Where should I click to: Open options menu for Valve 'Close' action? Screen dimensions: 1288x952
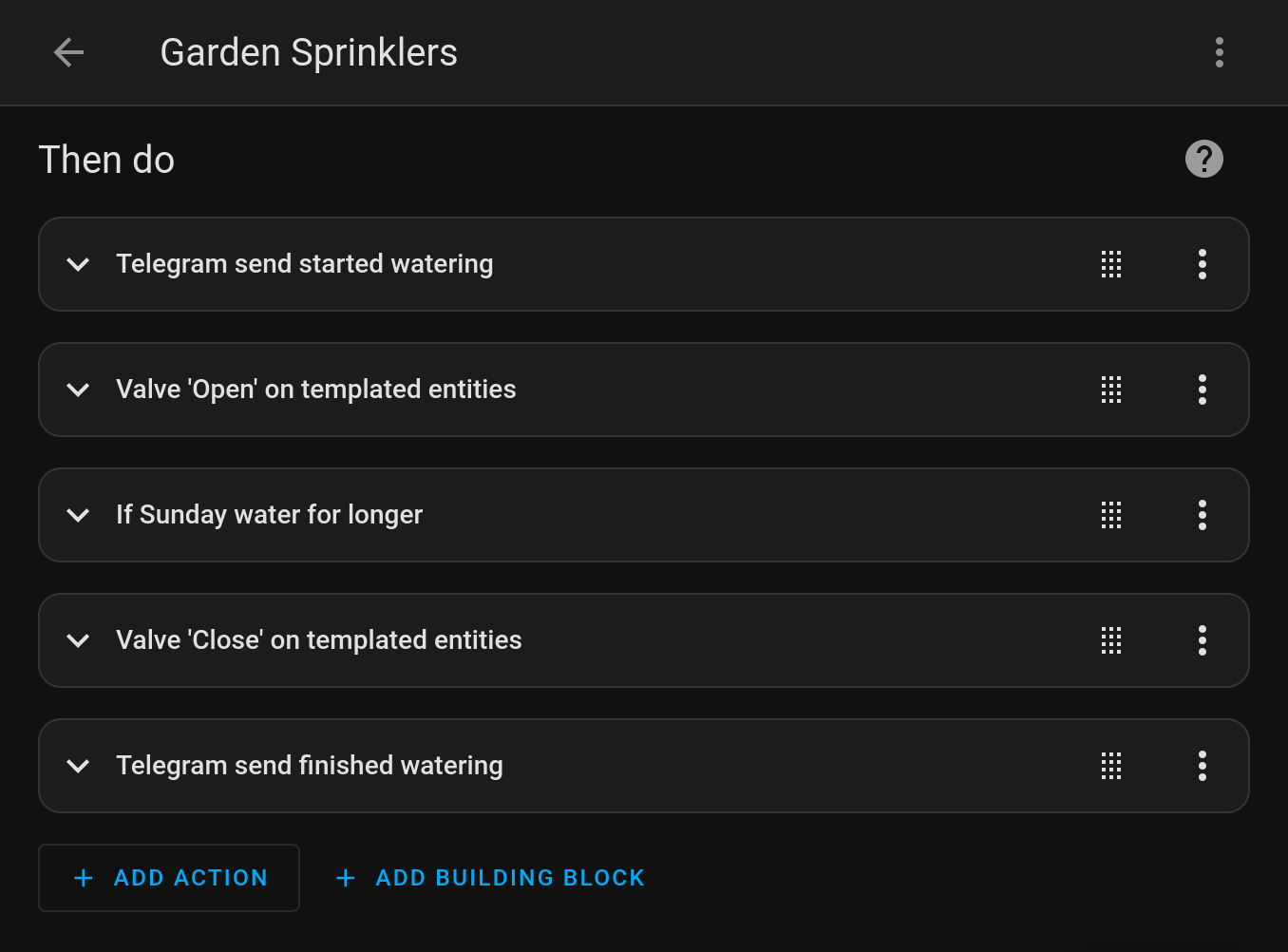pos(1202,640)
